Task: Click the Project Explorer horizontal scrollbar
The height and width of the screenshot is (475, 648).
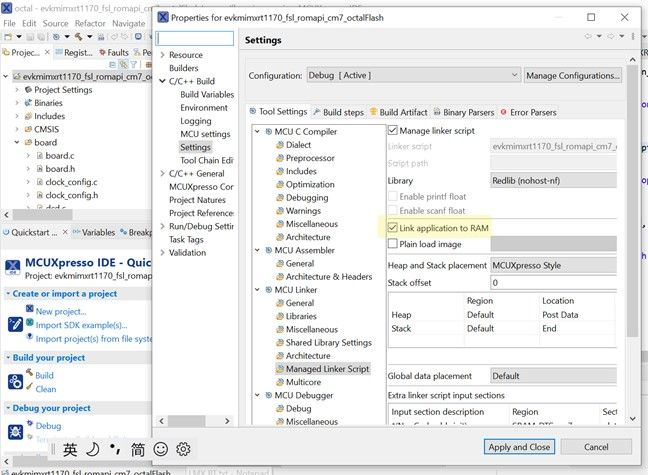Action: pyautogui.click(x=43, y=215)
